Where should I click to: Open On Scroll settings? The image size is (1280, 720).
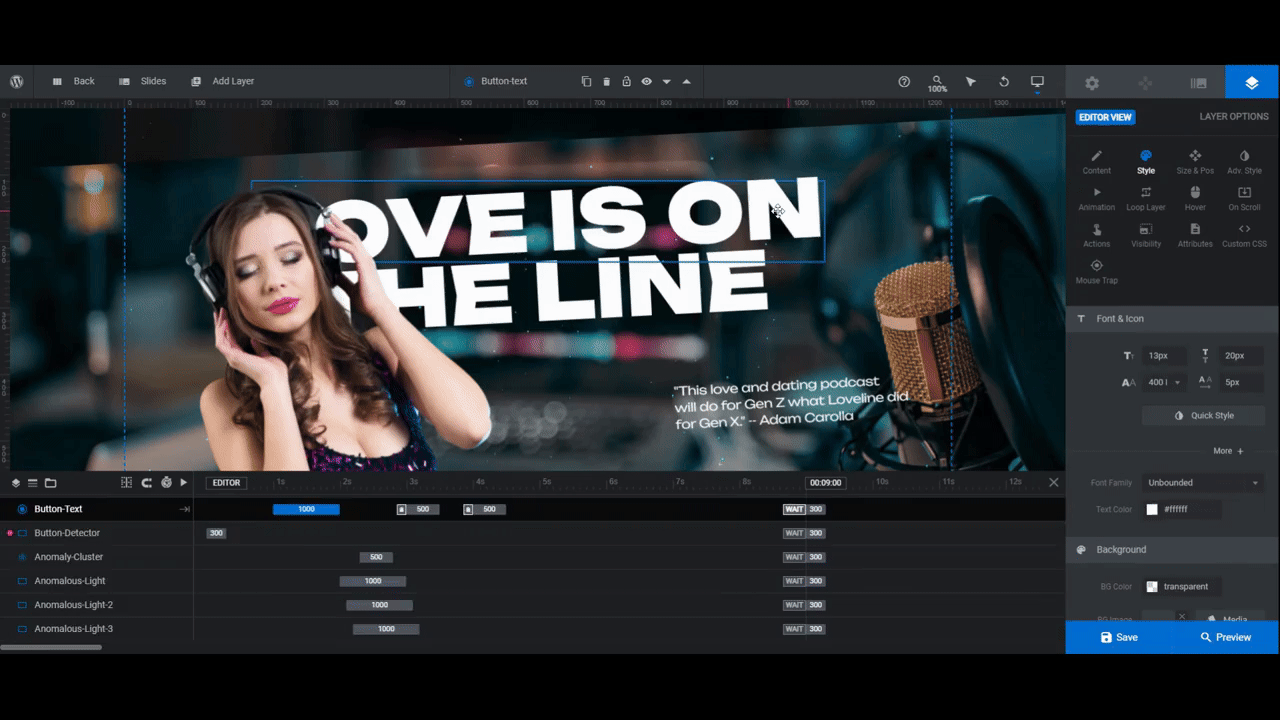click(1244, 199)
